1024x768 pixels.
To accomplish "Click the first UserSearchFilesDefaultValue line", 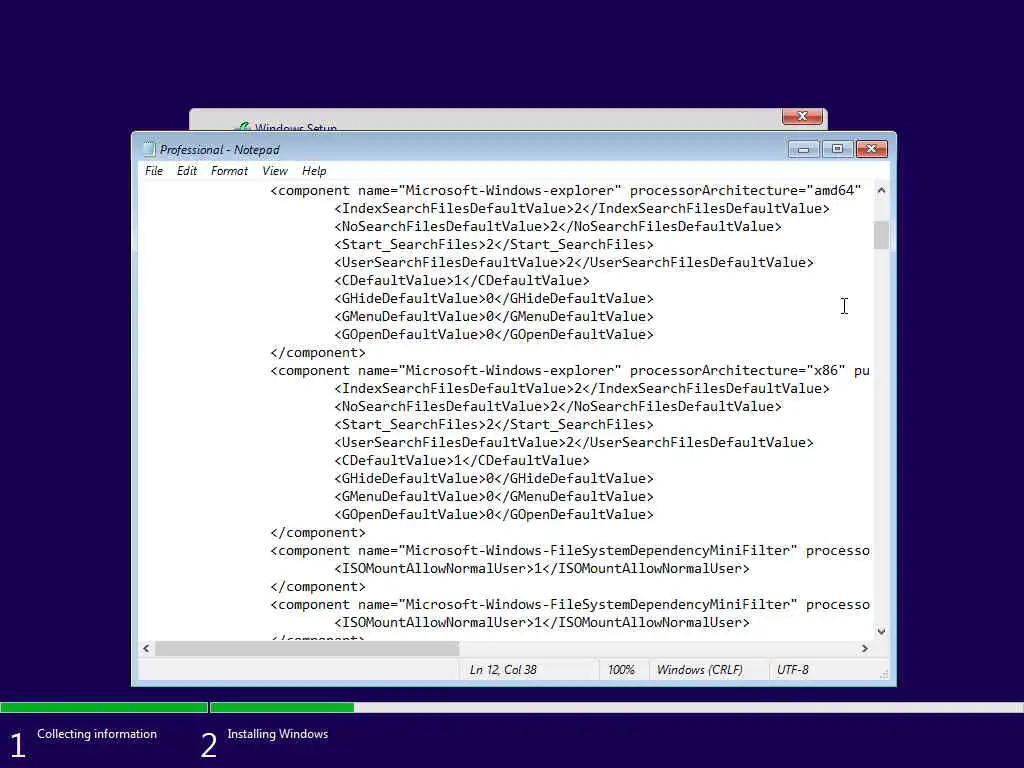I will tap(574, 263).
